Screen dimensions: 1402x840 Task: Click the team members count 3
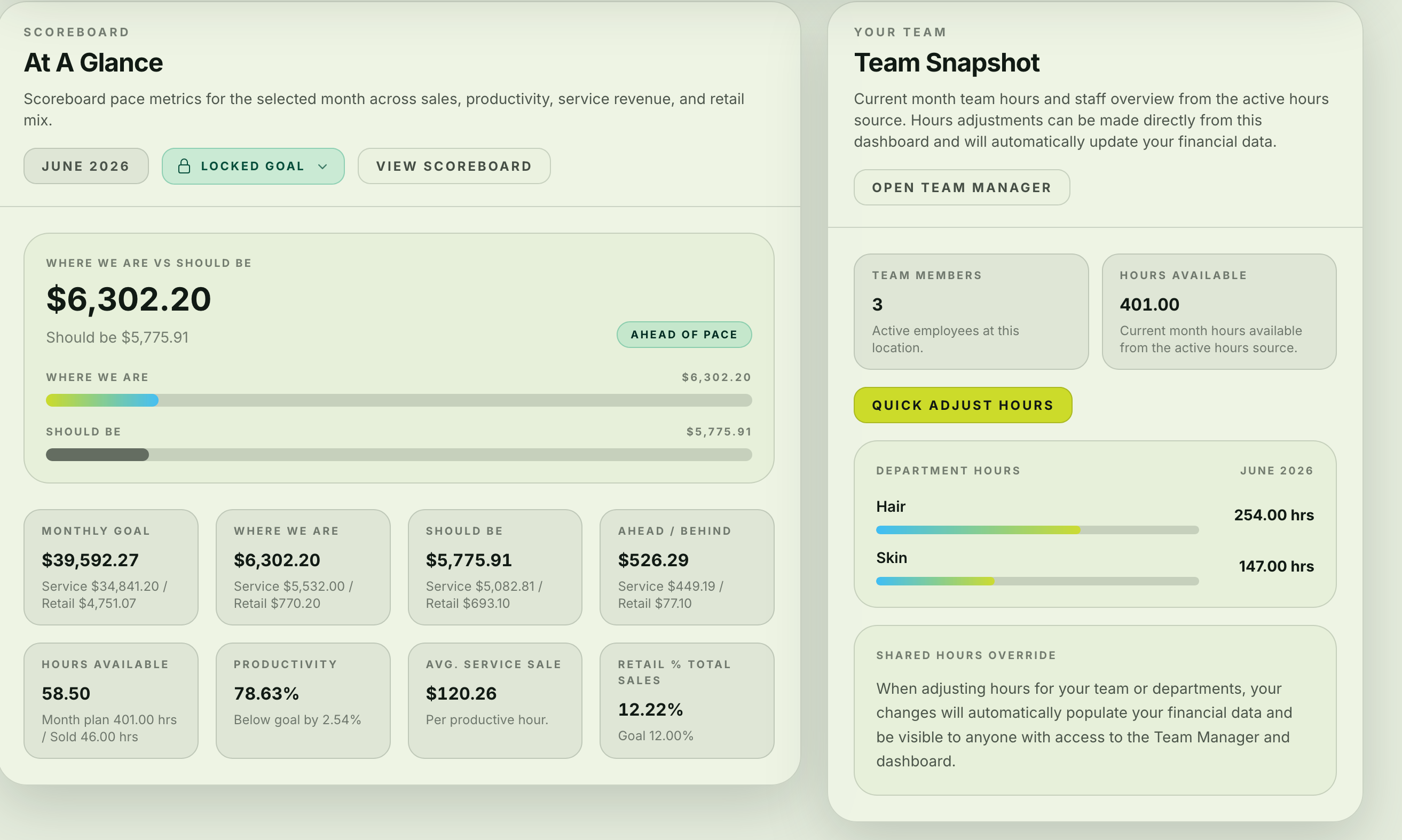click(877, 305)
